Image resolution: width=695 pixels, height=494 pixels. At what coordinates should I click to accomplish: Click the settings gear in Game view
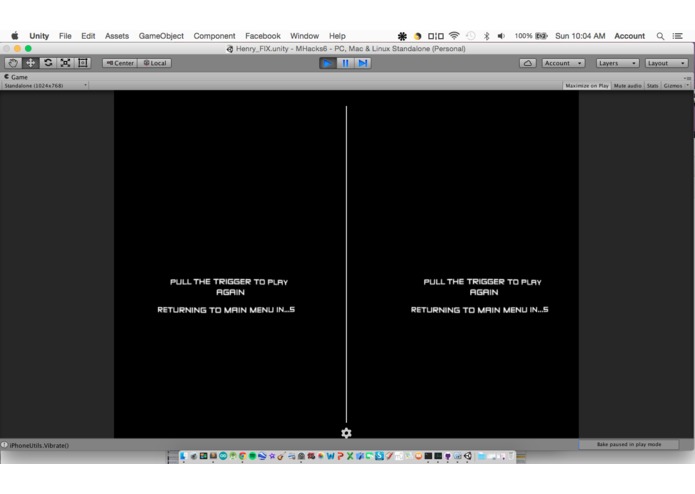(x=346, y=433)
